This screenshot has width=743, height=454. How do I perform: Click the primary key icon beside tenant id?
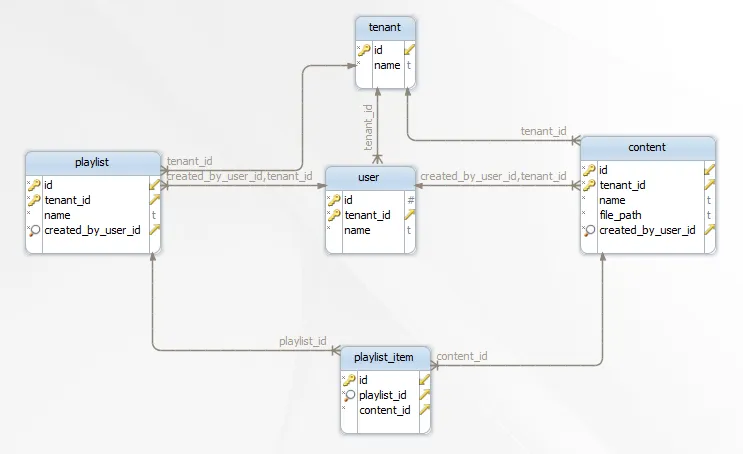click(364, 50)
